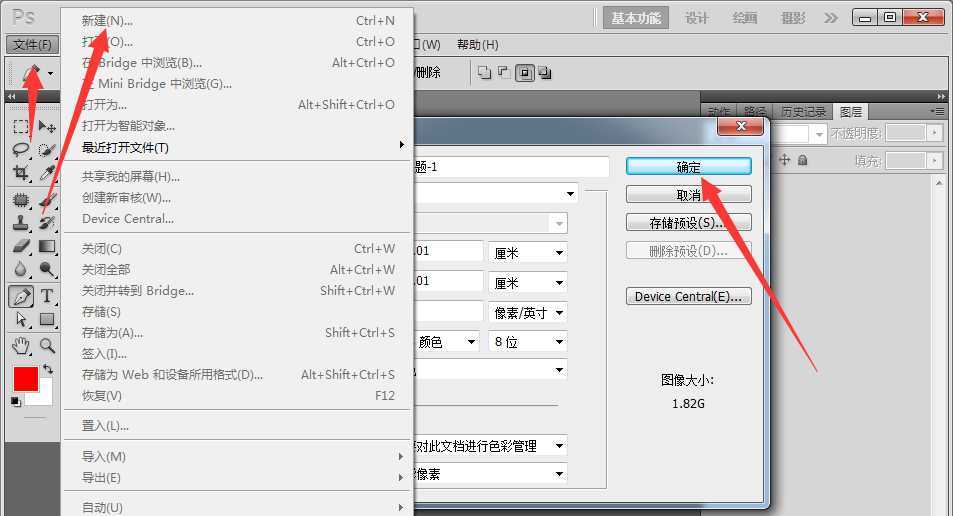This screenshot has width=953, height=516.
Task: Select the Eraser tool
Action: [21, 246]
